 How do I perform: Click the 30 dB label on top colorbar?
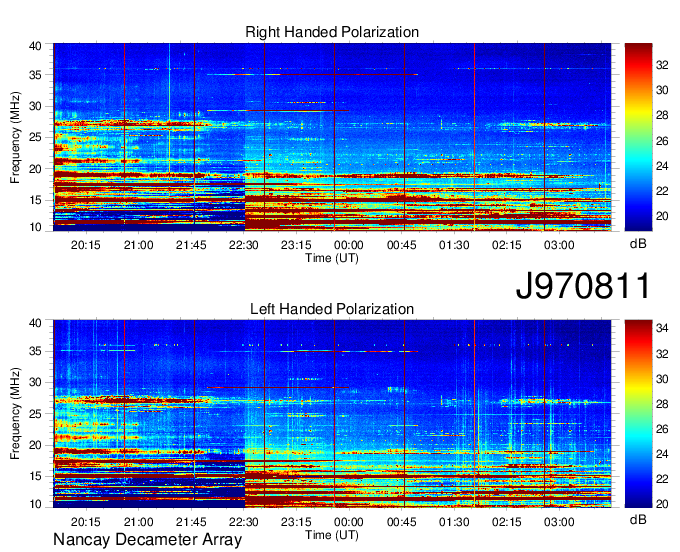click(x=662, y=90)
